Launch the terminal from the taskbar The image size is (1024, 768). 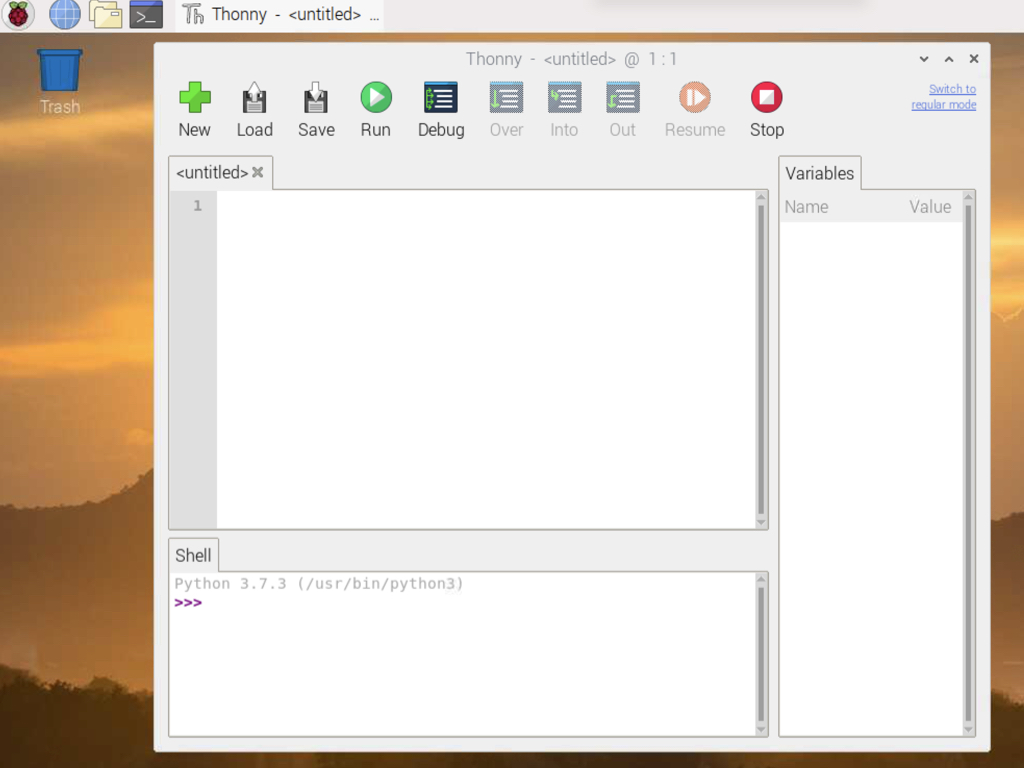(146, 15)
